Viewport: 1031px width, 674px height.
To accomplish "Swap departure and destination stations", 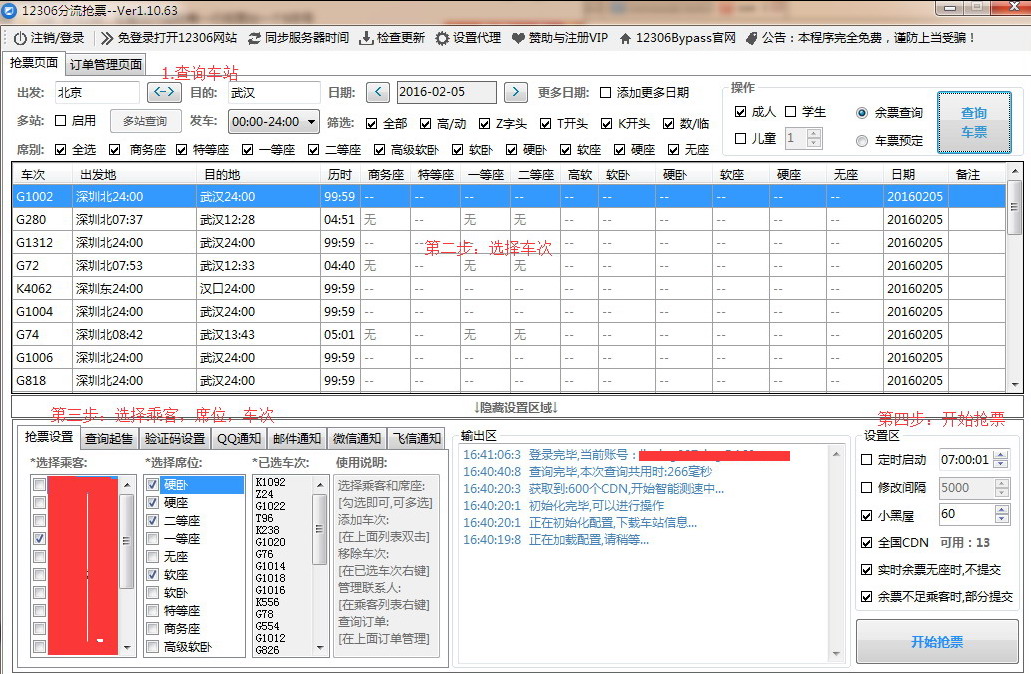I will 164,92.
